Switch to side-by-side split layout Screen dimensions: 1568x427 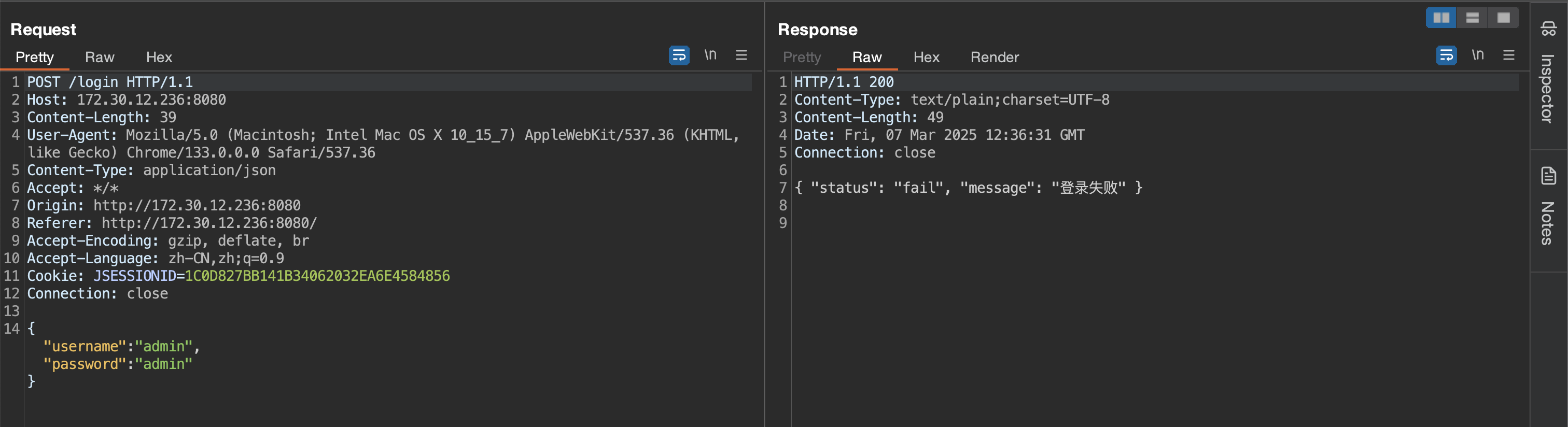point(1441,18)
